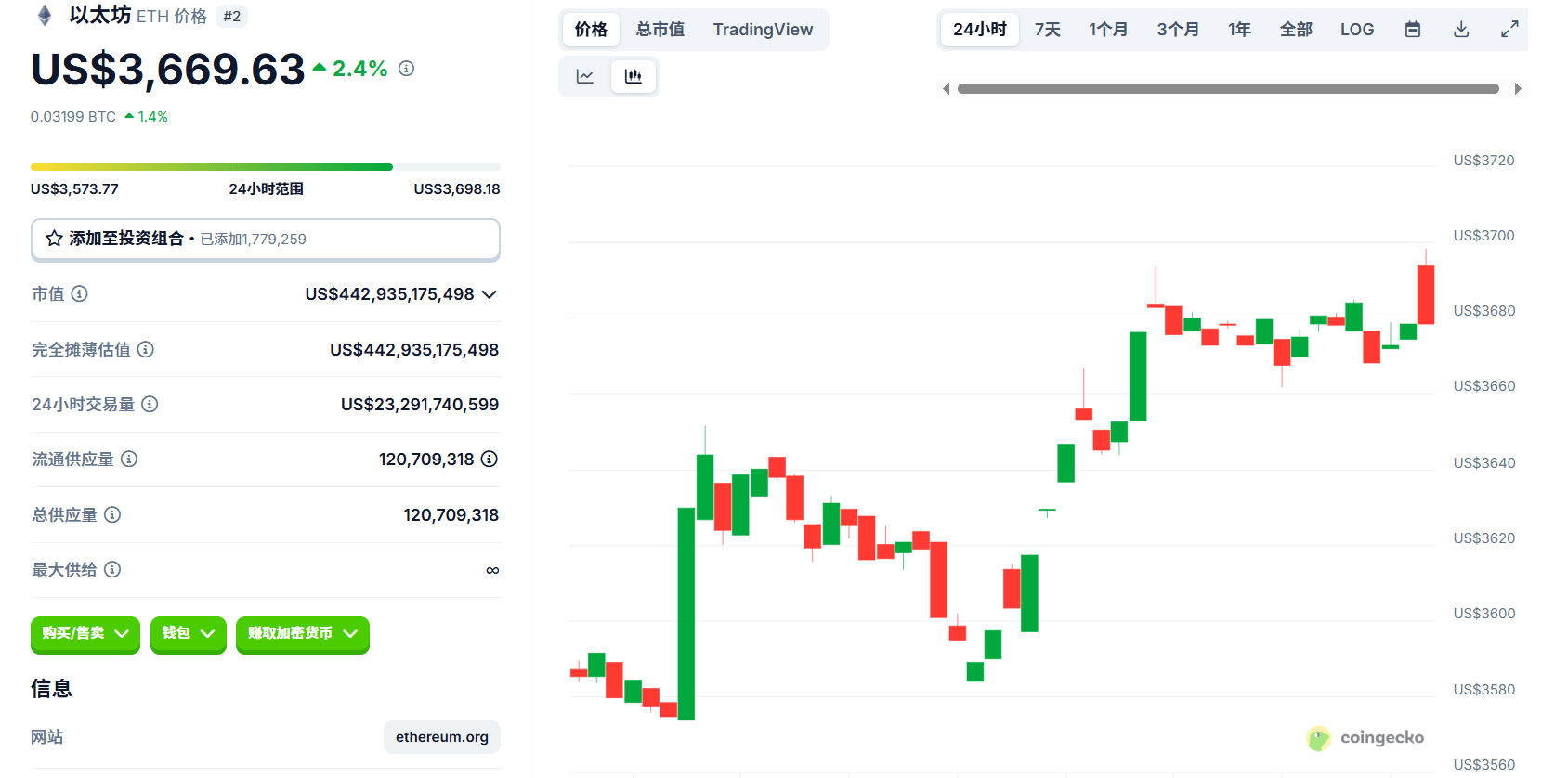Screen dimensions: 1568x778
Task: Click info icon beside 流通供应量 label
Action: 129,459
